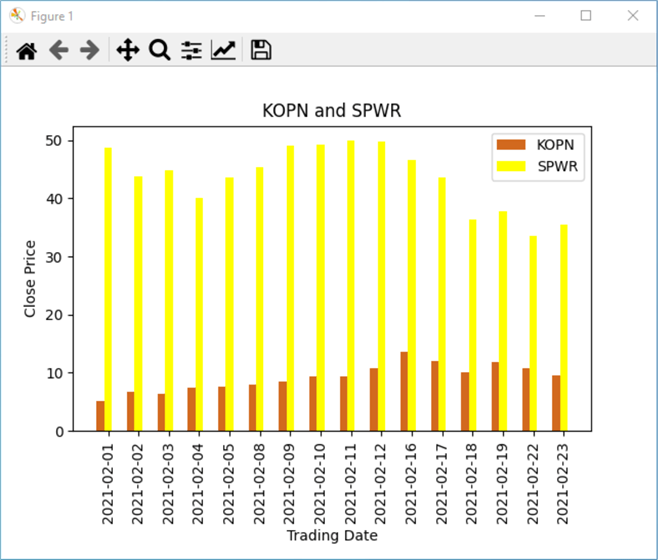Go forward to the next view

pyautogui.click(x=89, y=50)
